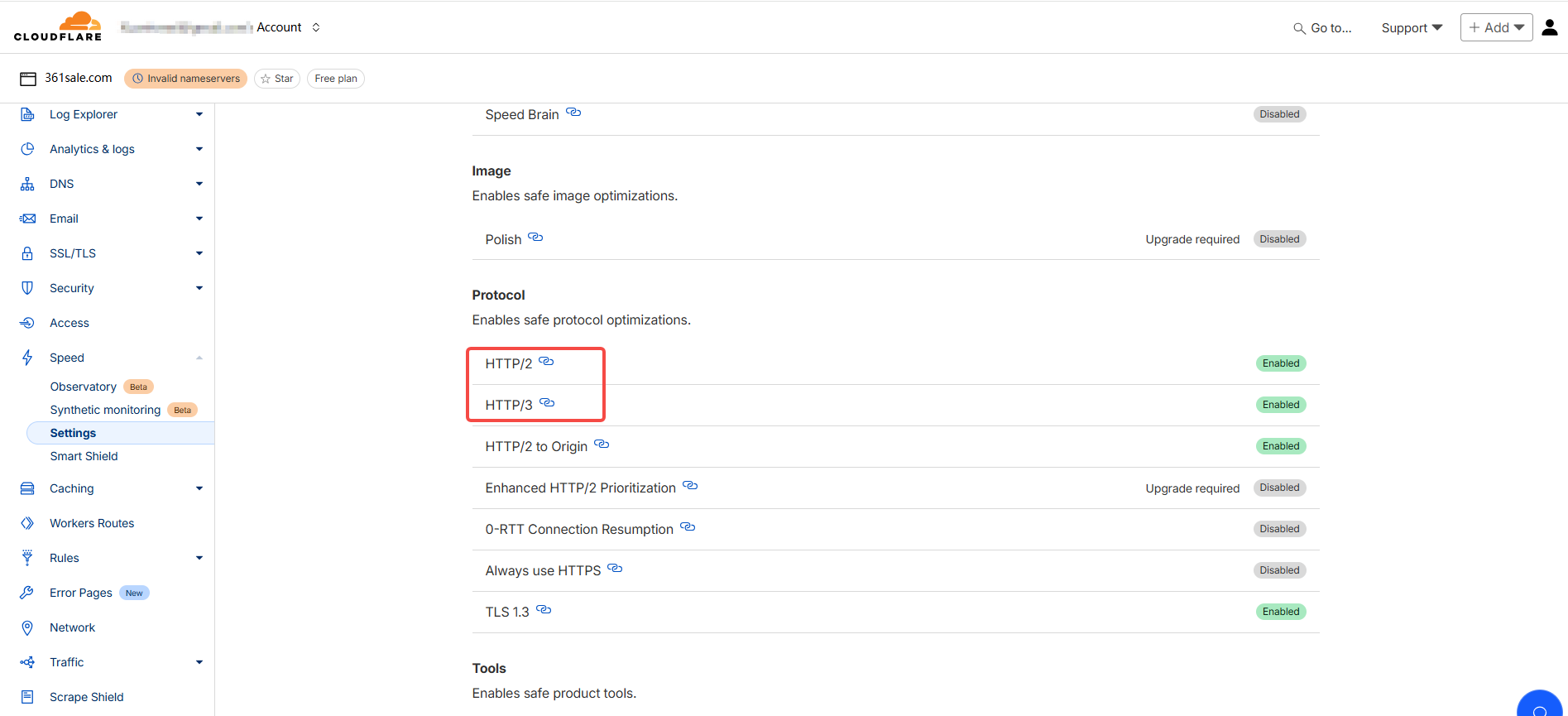Viewport: 1568px width, 716px height.
Task: Select the Analytics & logs pie icon
Action: pos(27,149)
